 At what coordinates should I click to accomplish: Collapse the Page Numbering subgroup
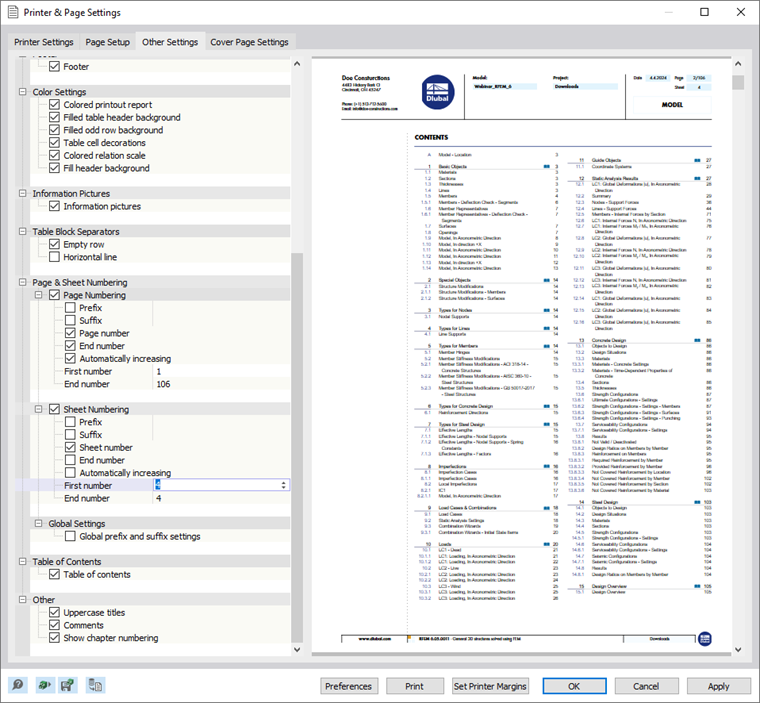(x=38, y=295)
